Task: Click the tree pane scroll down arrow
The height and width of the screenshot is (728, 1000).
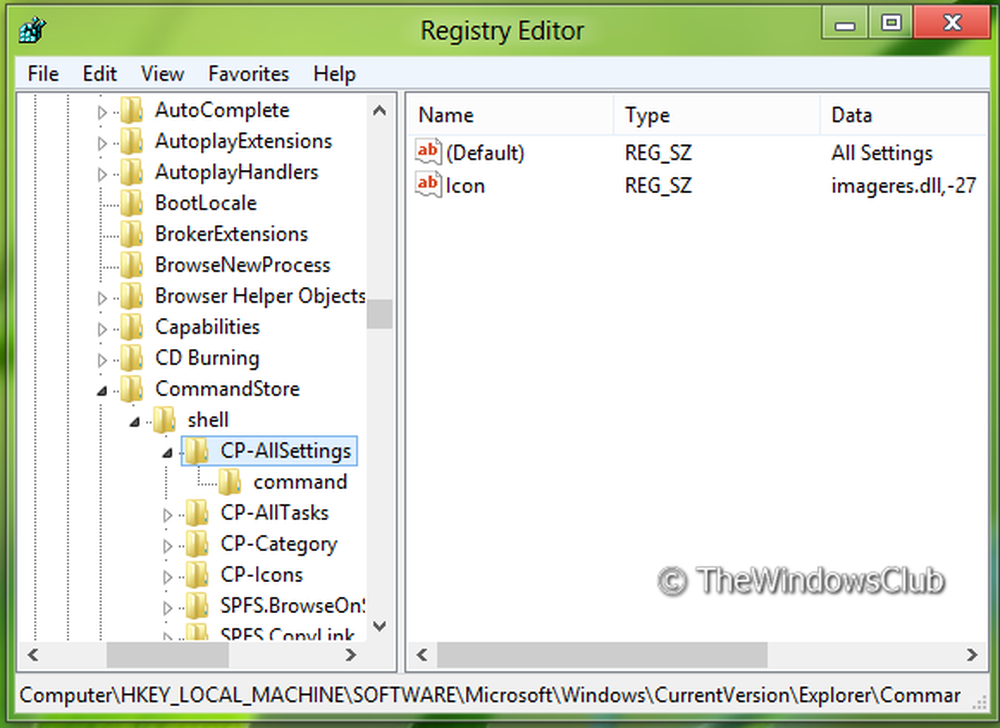Action: click(379, 626)
